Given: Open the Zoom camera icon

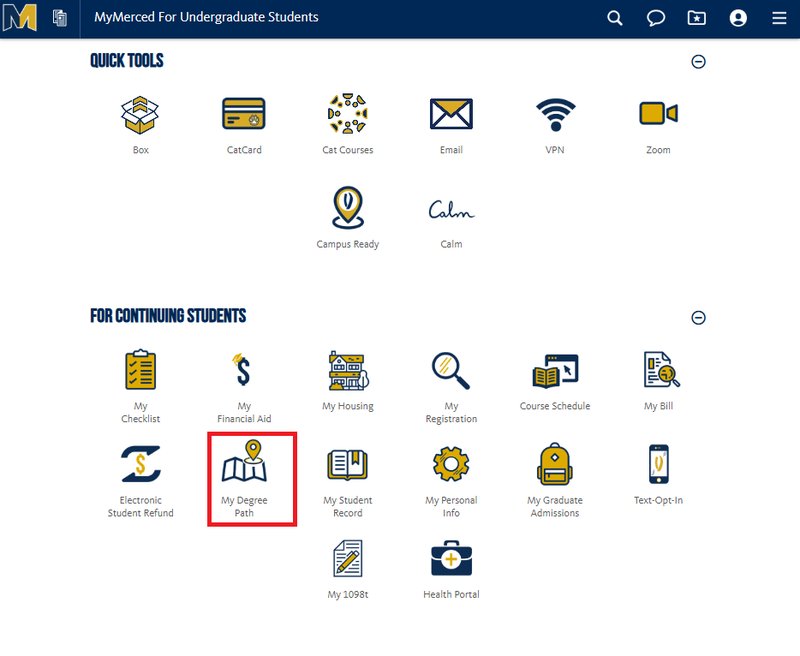Looking at the screenshot, I should 658,113.
